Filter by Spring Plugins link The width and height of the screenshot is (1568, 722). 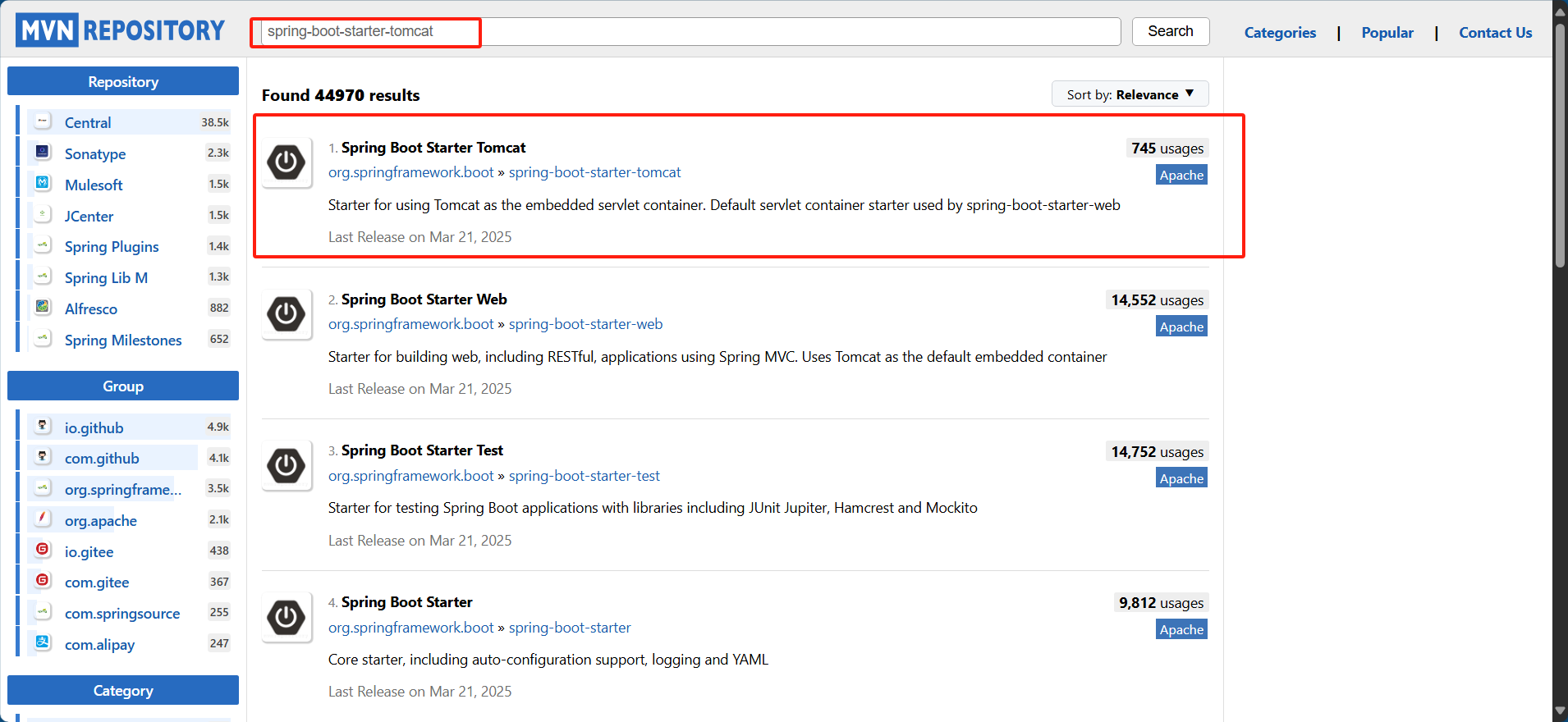pyautogui.click(x=112, y=246)
